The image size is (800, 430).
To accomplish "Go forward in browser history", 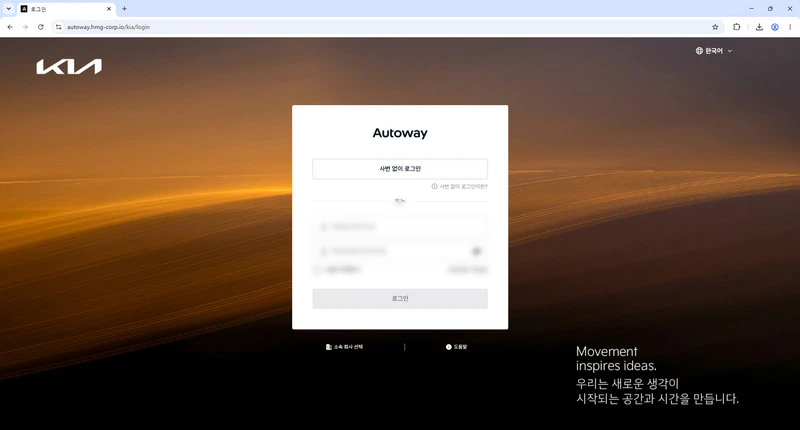I will (25, 27).
